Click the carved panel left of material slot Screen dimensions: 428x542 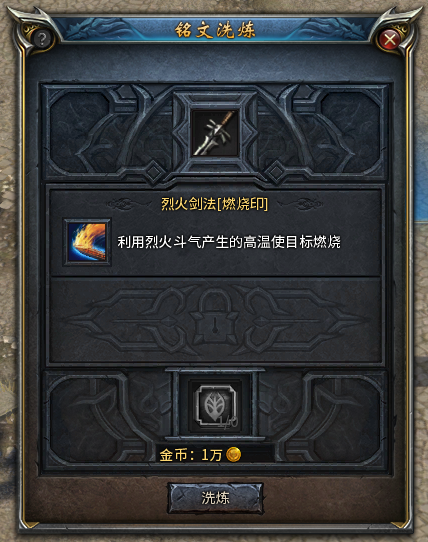point(109,420)
